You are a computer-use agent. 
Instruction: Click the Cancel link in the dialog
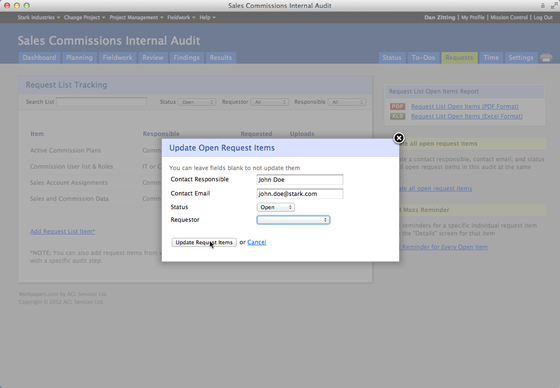point(257,242)
